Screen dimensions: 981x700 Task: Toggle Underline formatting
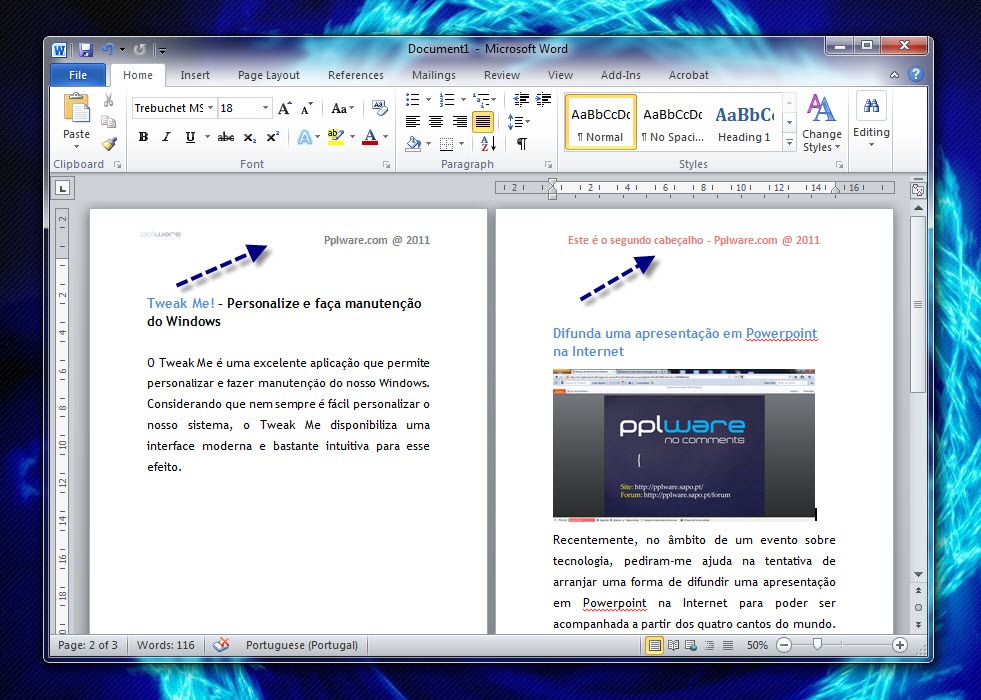(190, 137)
